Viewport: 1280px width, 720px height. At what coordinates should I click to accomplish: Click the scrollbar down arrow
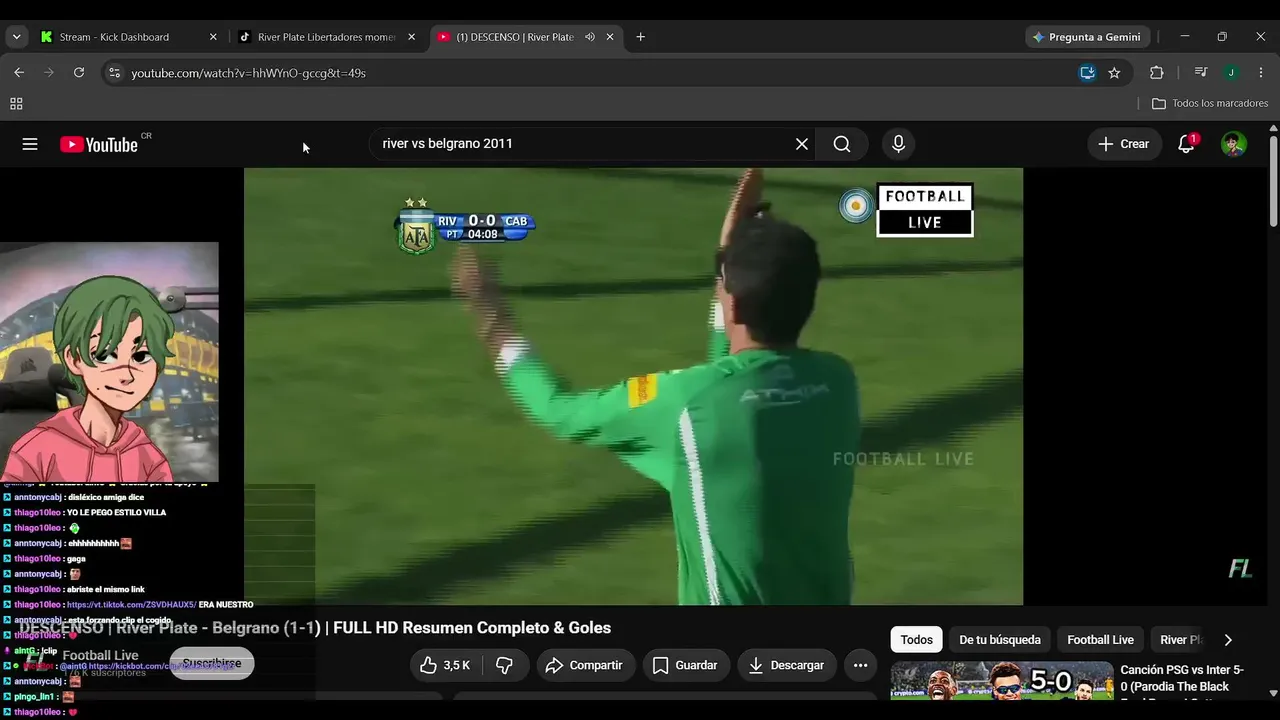tap(1273, 692)
